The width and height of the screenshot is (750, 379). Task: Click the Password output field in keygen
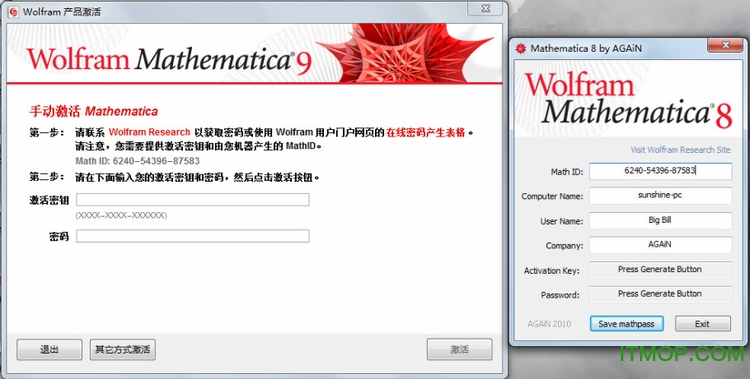(x=660, y=294)
